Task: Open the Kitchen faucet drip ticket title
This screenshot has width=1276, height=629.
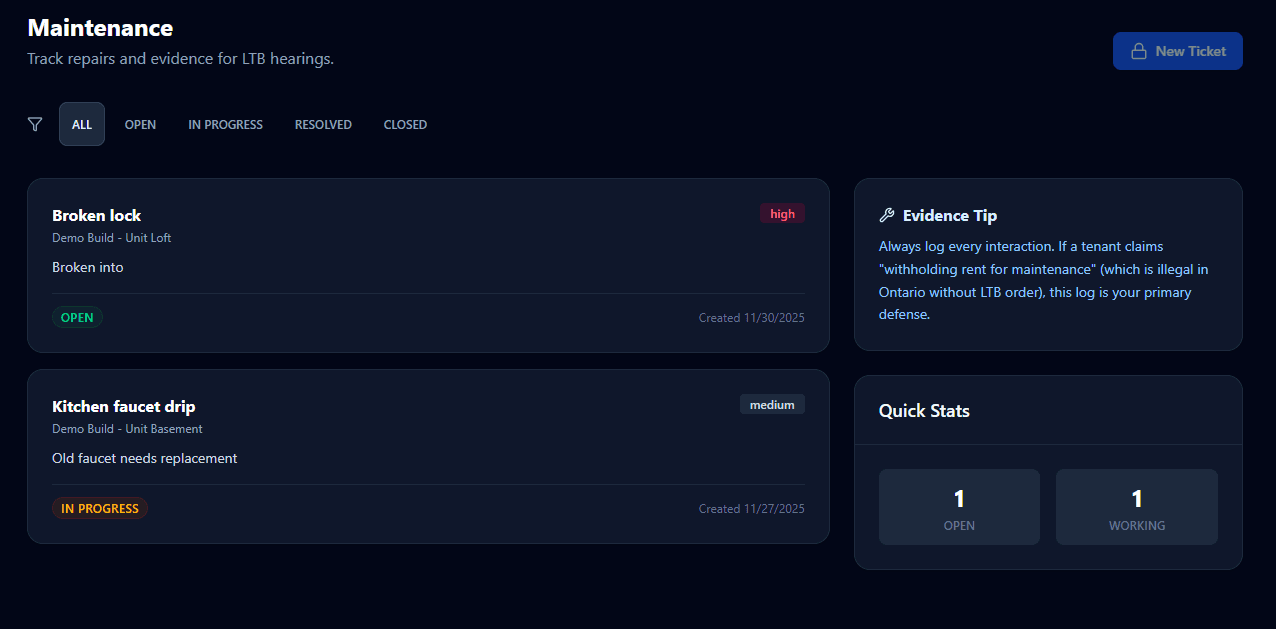Action: (124, 406)
